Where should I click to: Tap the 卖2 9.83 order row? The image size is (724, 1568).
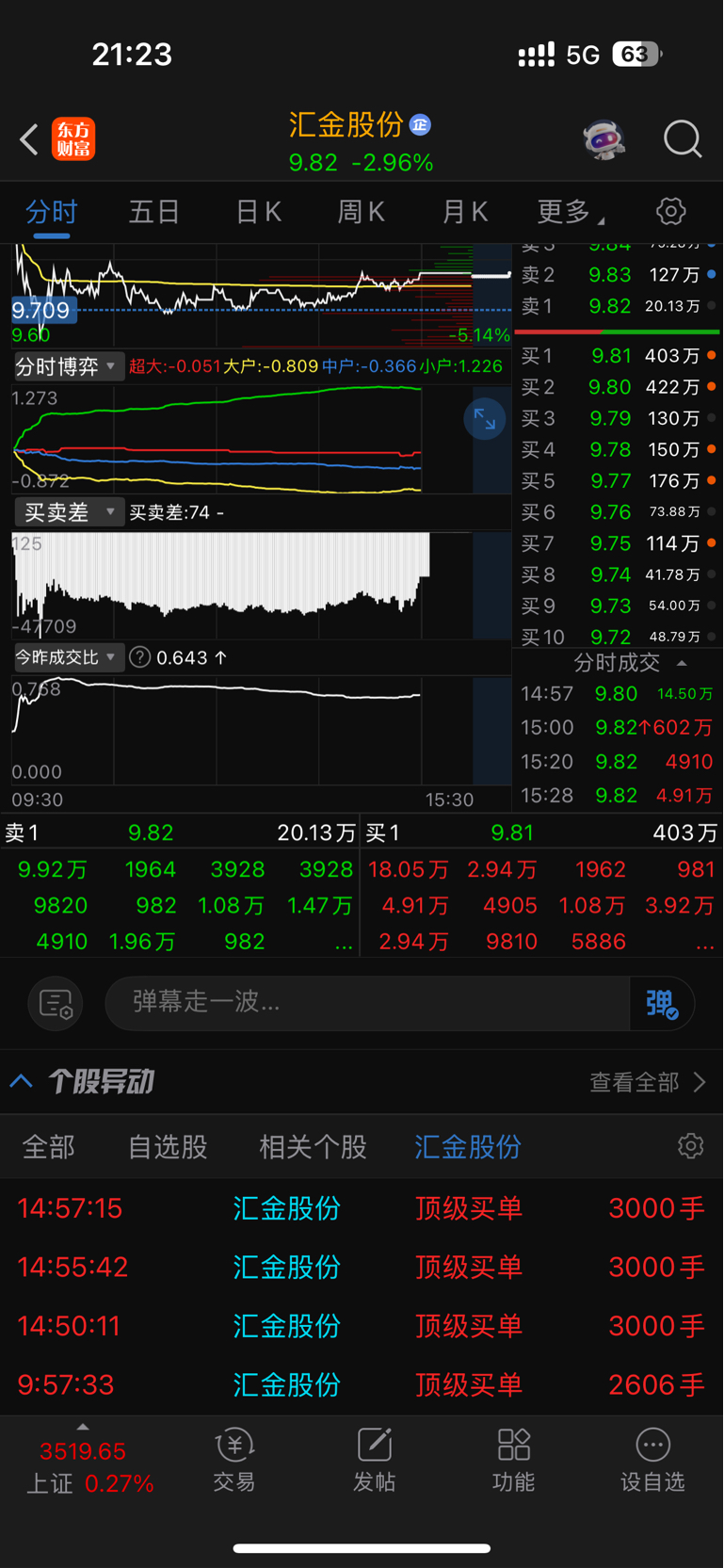point(619,275)
